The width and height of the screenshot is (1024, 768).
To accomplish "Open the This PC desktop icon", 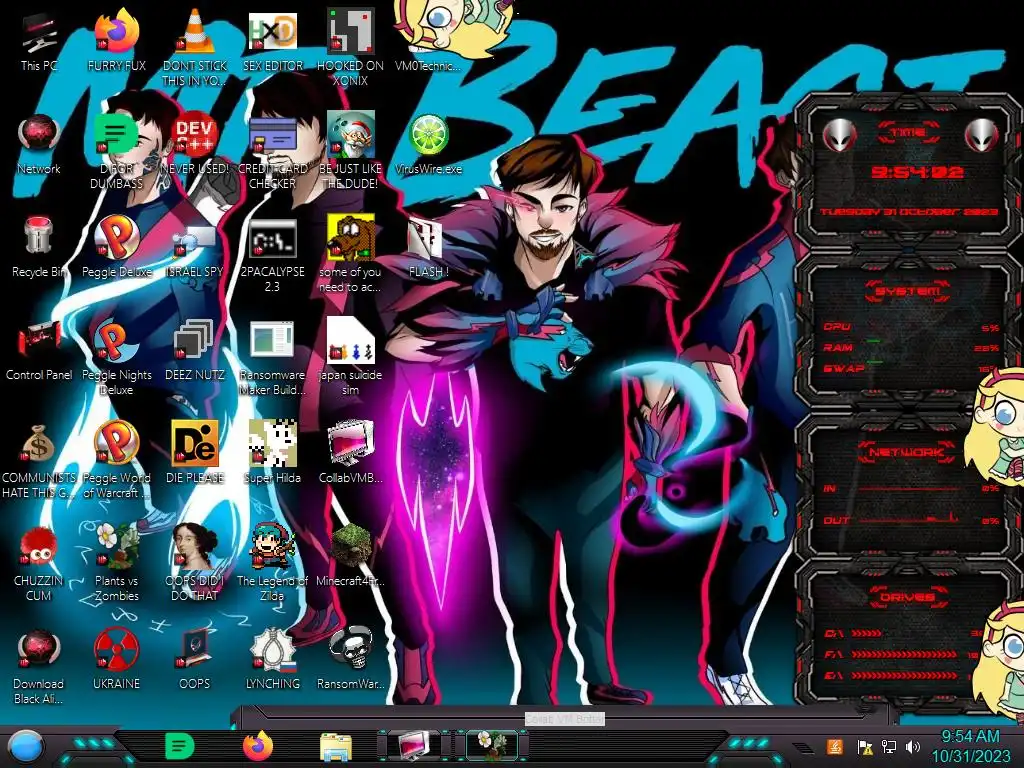I will pyautogui.click(x=39, y=33).
